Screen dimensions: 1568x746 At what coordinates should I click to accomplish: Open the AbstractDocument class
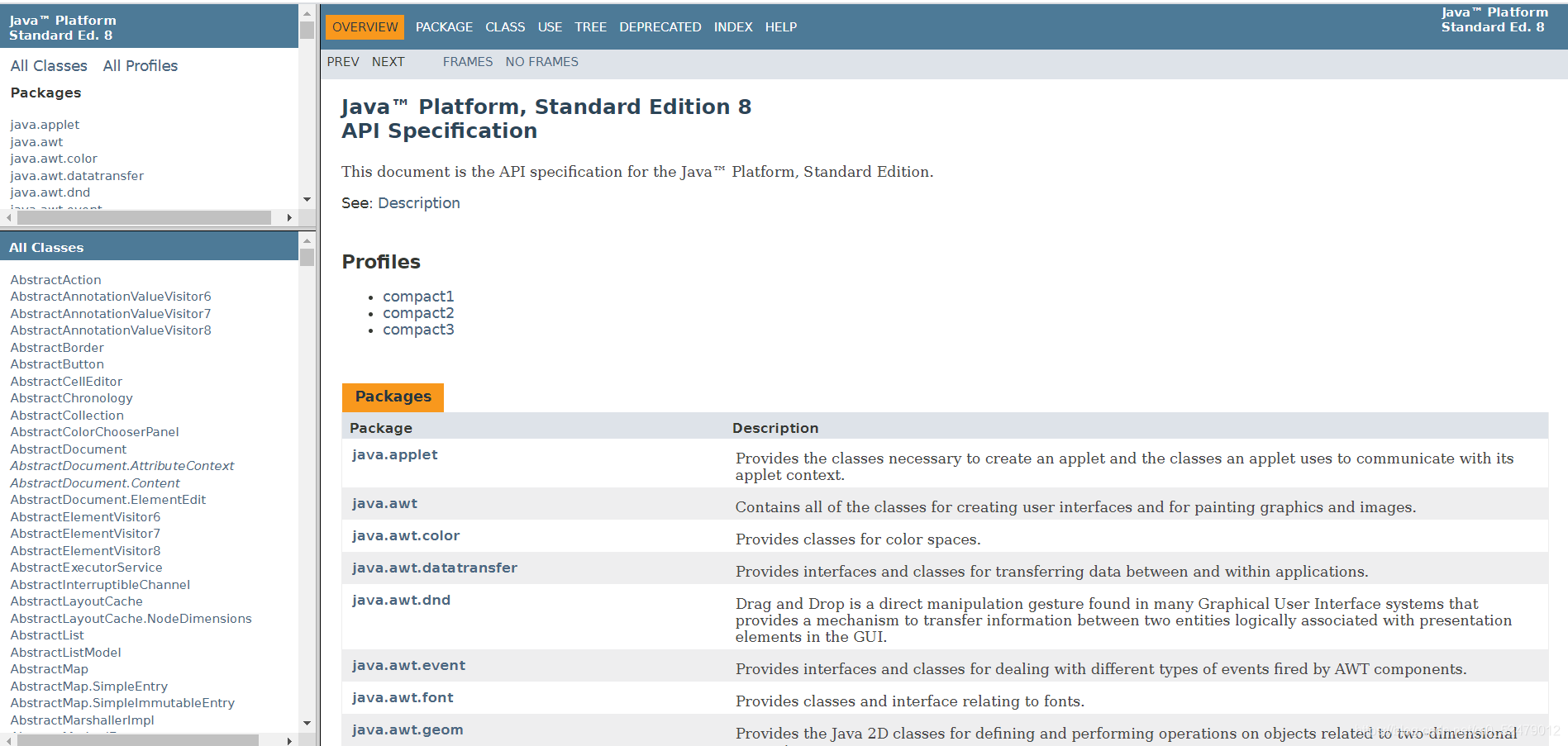[x=69, y=449]
